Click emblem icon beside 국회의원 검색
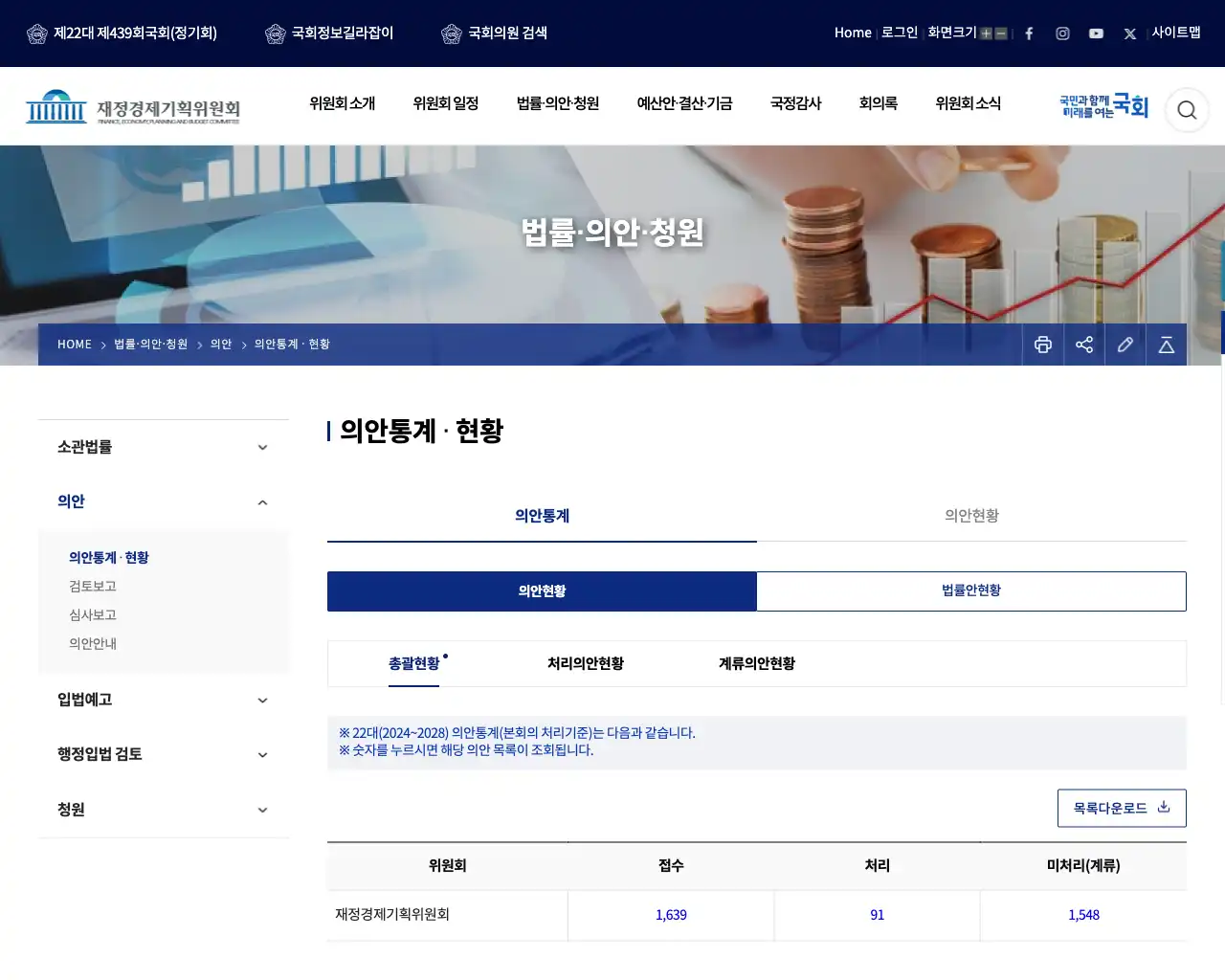The width and height of the screenshot is (1225, 980). pos(452,34)
